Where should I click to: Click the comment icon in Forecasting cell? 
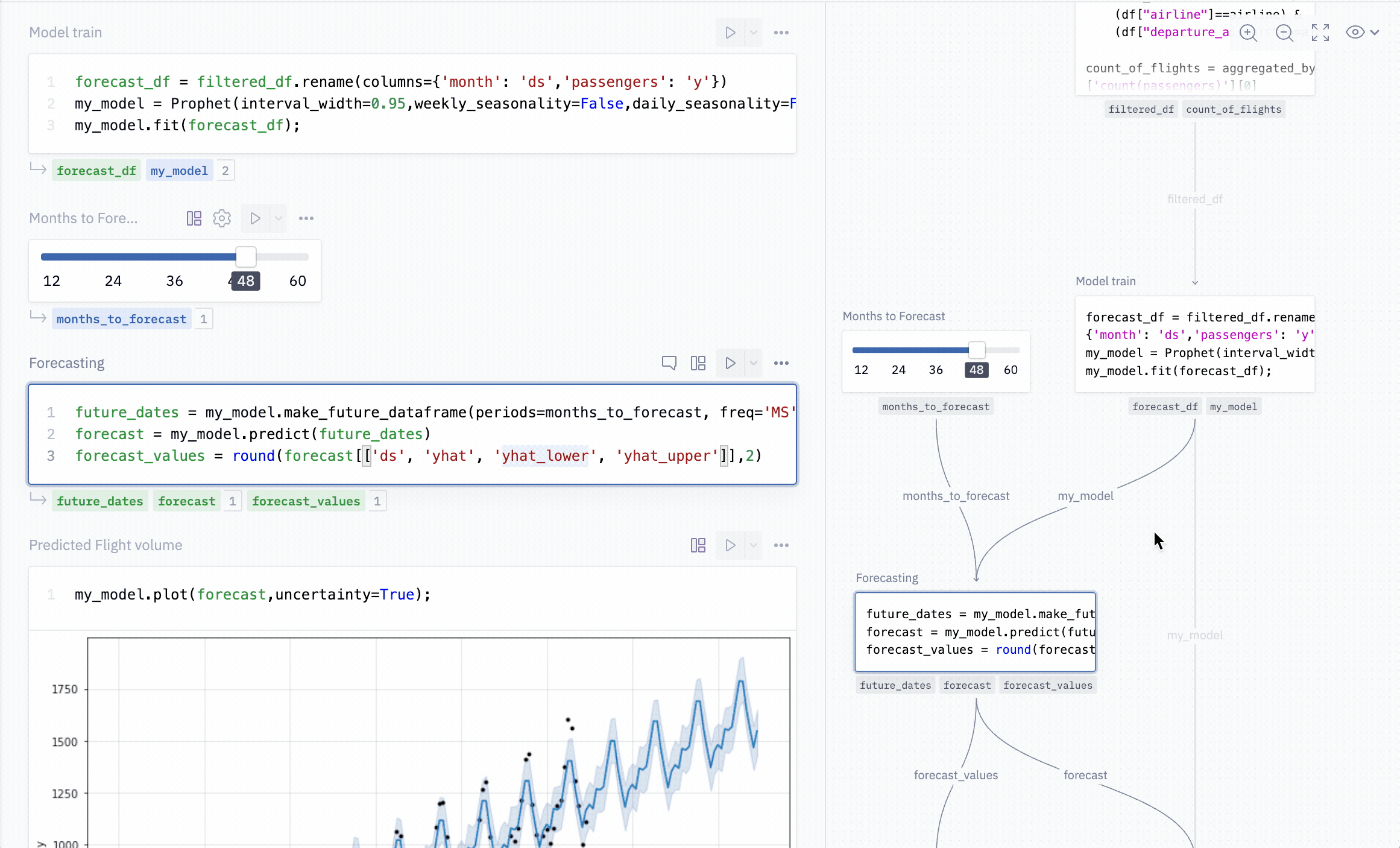click(669, 363)
